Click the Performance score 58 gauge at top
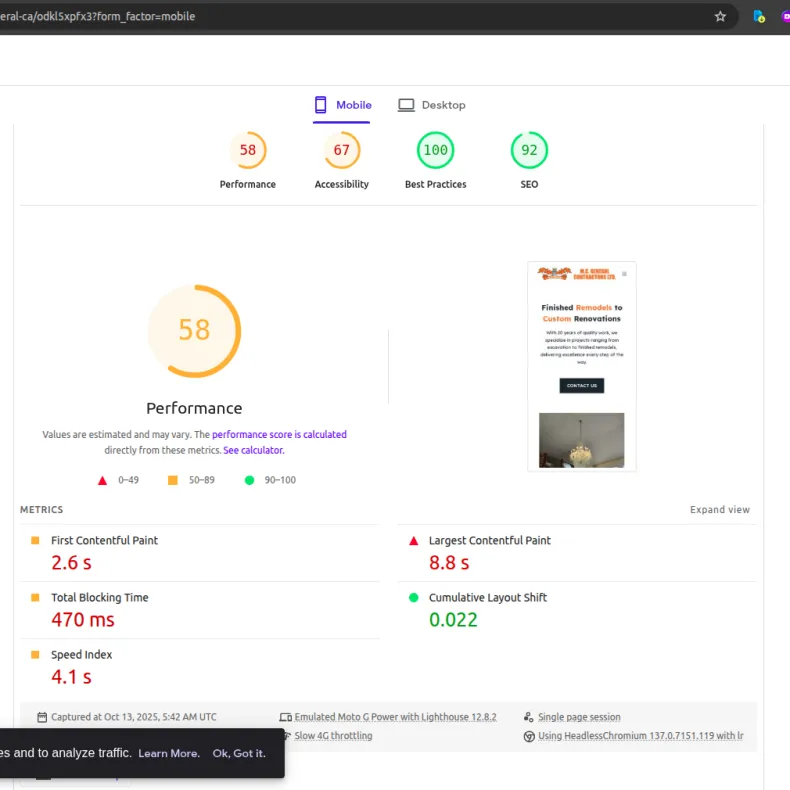The height and width of the screenshot is (790, 790). tap(248, 151)
